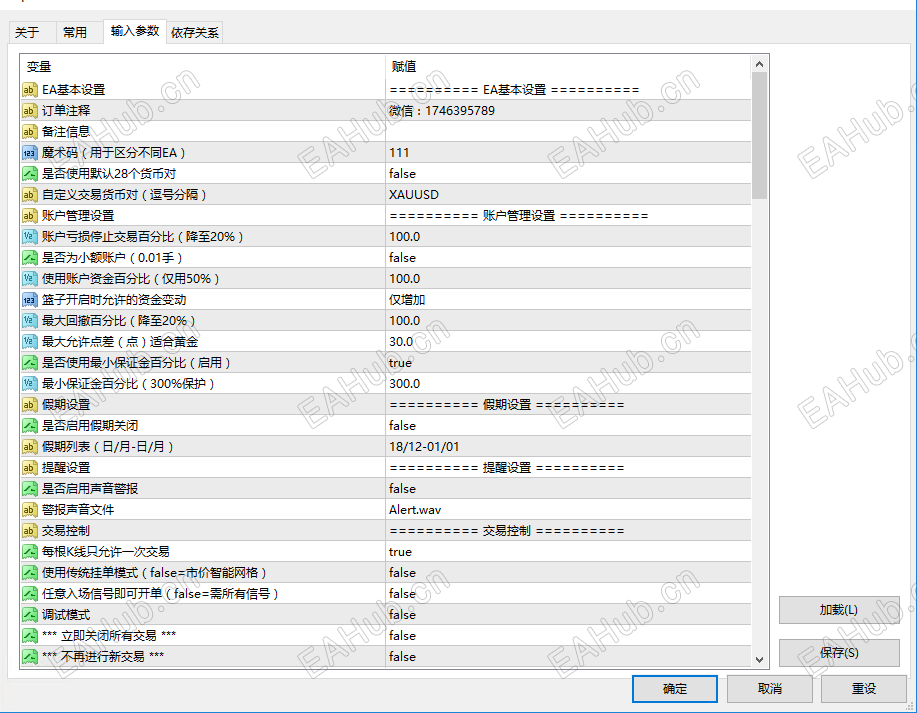This screenshot has height=713, width=917.
Task: Select the 仅增加 value for 篮子开启时允许的资金变动
Action: pos(407,300)
